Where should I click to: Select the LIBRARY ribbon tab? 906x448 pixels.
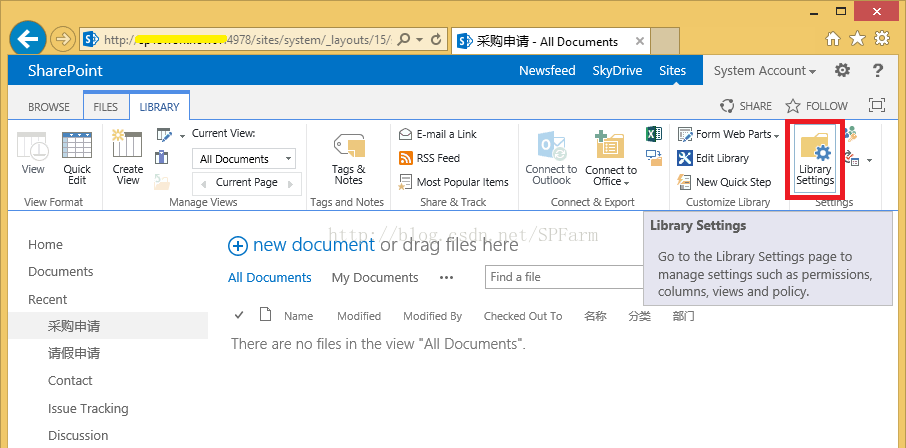(x=159, y=107)
